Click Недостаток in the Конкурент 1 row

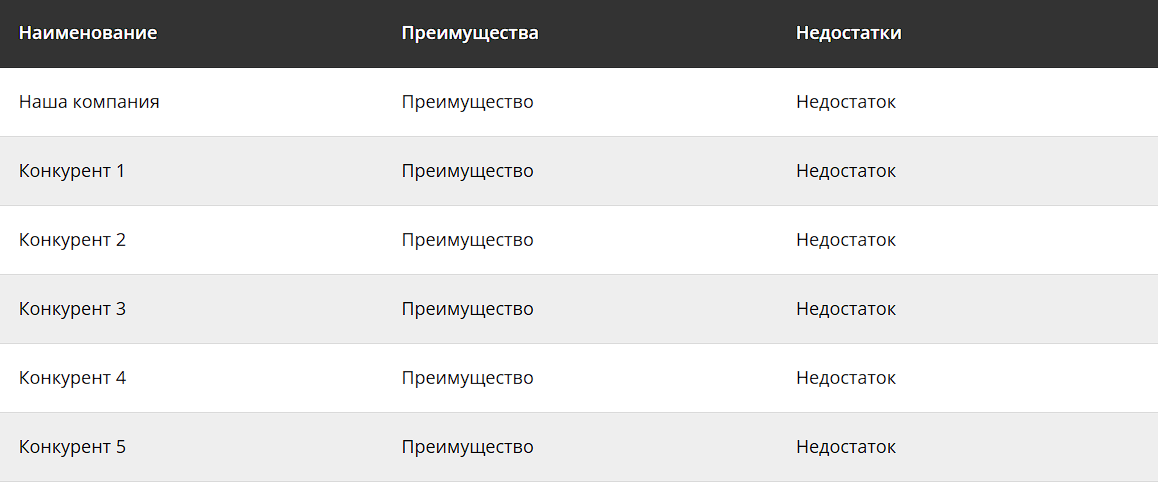tap(846, 172)
